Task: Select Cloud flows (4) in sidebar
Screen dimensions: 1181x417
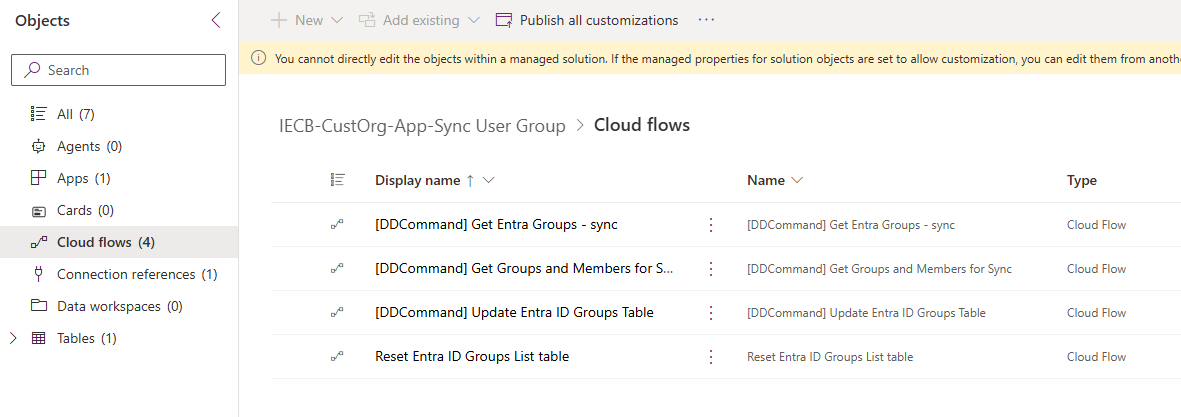Action: (x=105, y=242)
